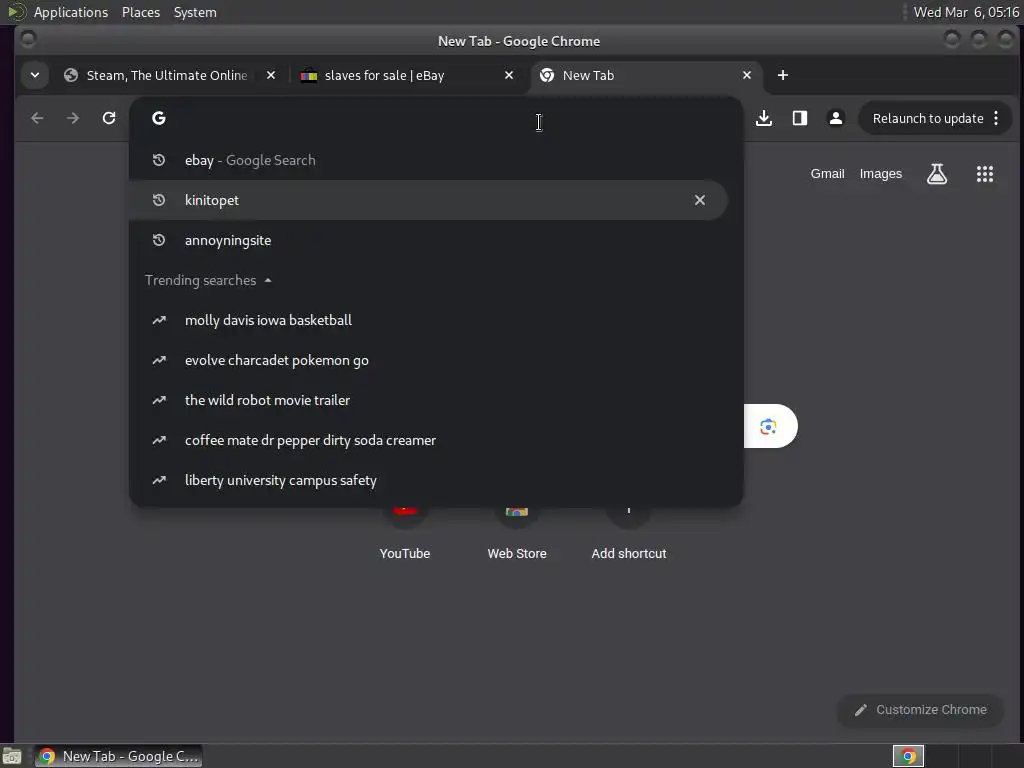Select the kinitopet history suggestion

tap(428, 200)
